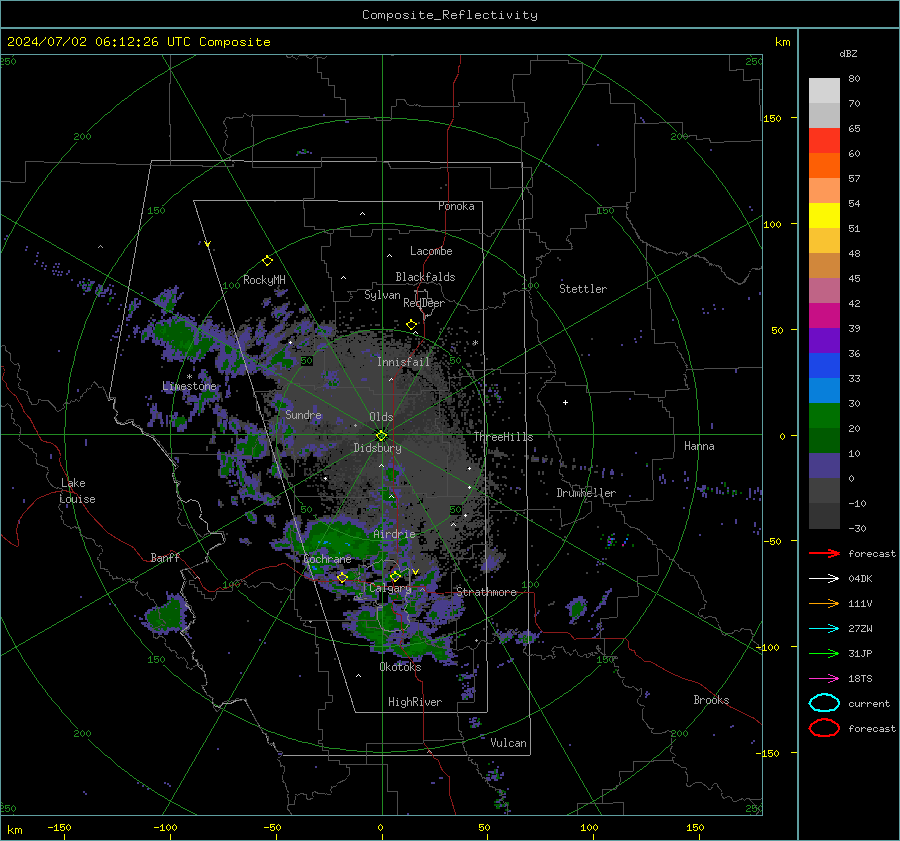900x841 pixels.
Task: Click the -150 bottom axis tick label
Action: tap(59, 827)
